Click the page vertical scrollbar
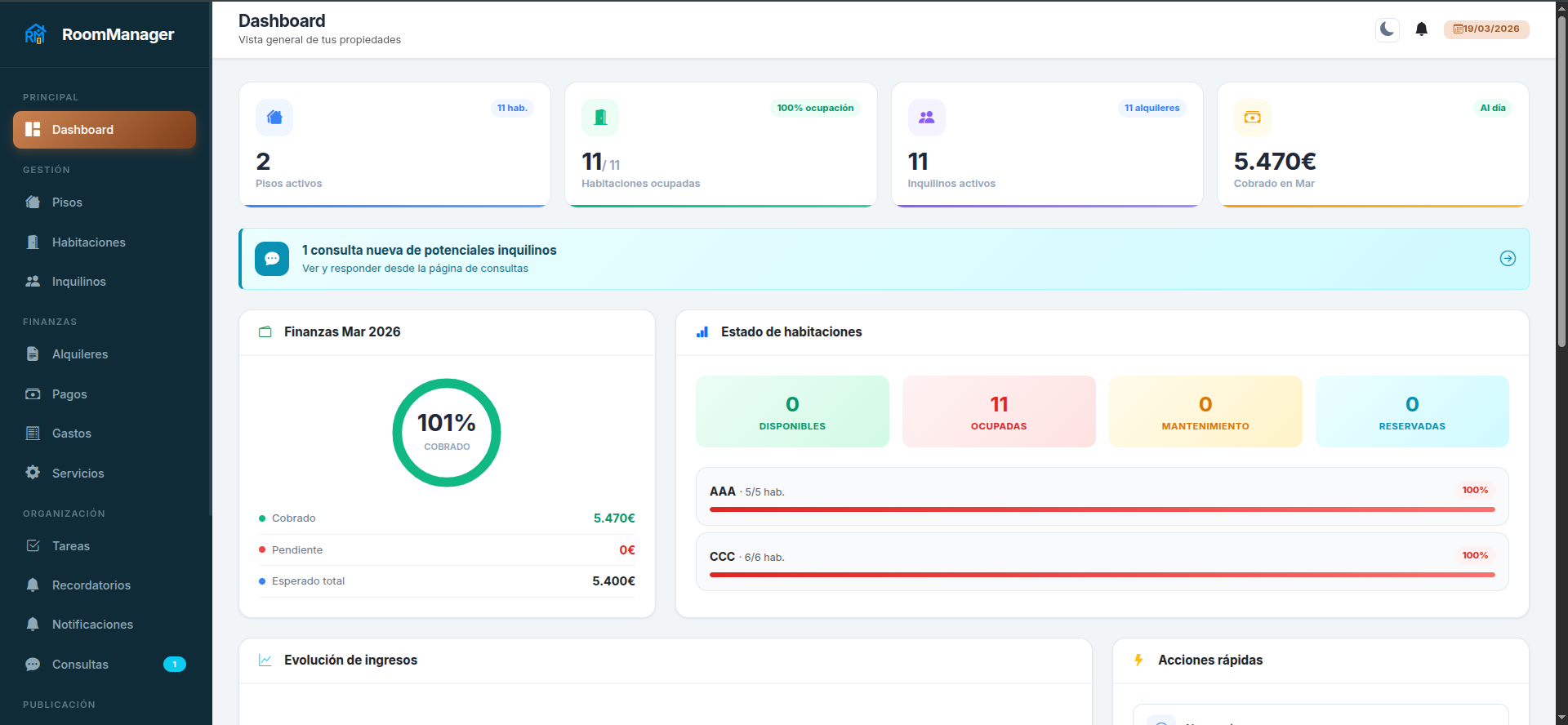Screen dimensions: 1568x725 [1561, 180]
